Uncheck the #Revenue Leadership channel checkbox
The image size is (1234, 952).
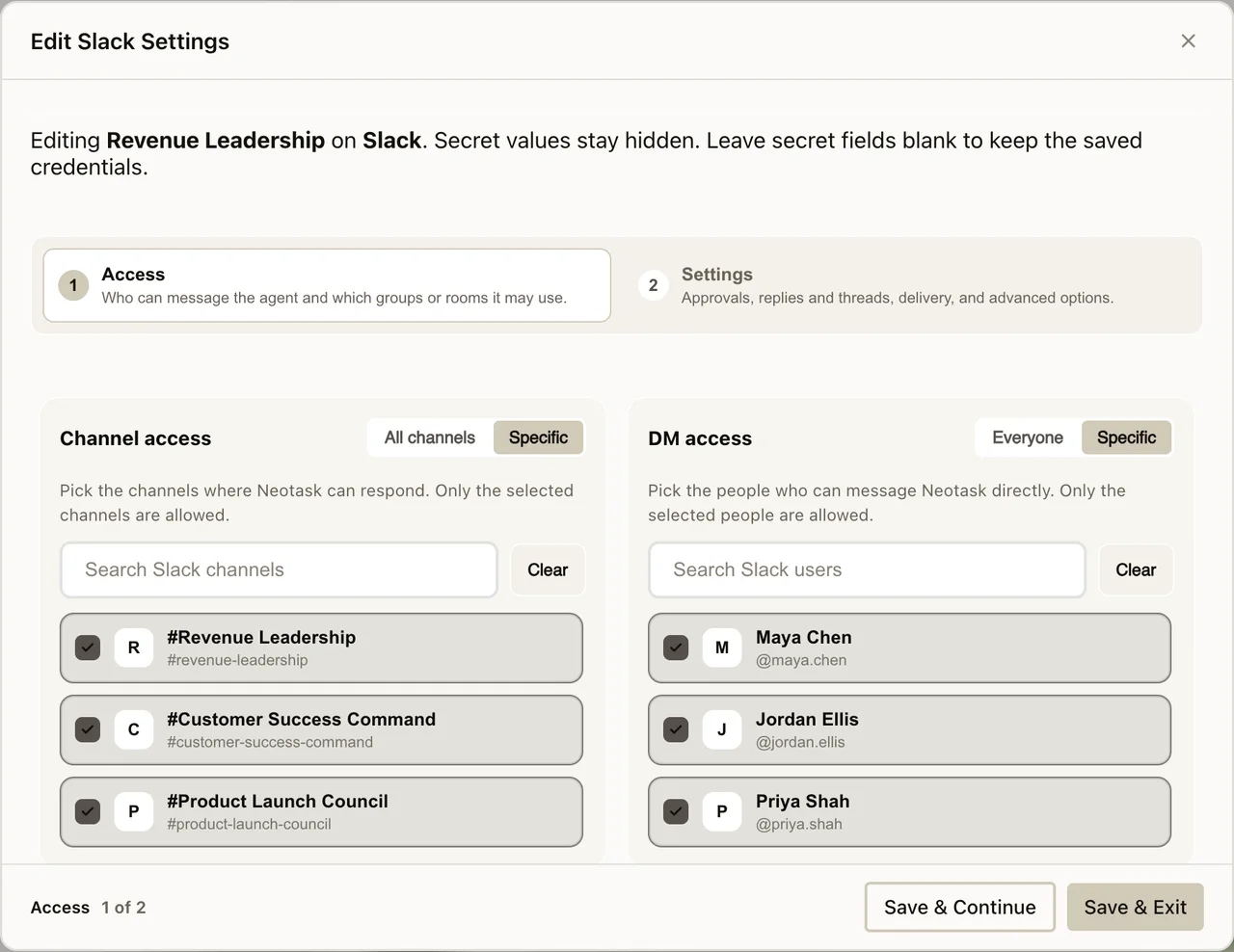point(88,648)
